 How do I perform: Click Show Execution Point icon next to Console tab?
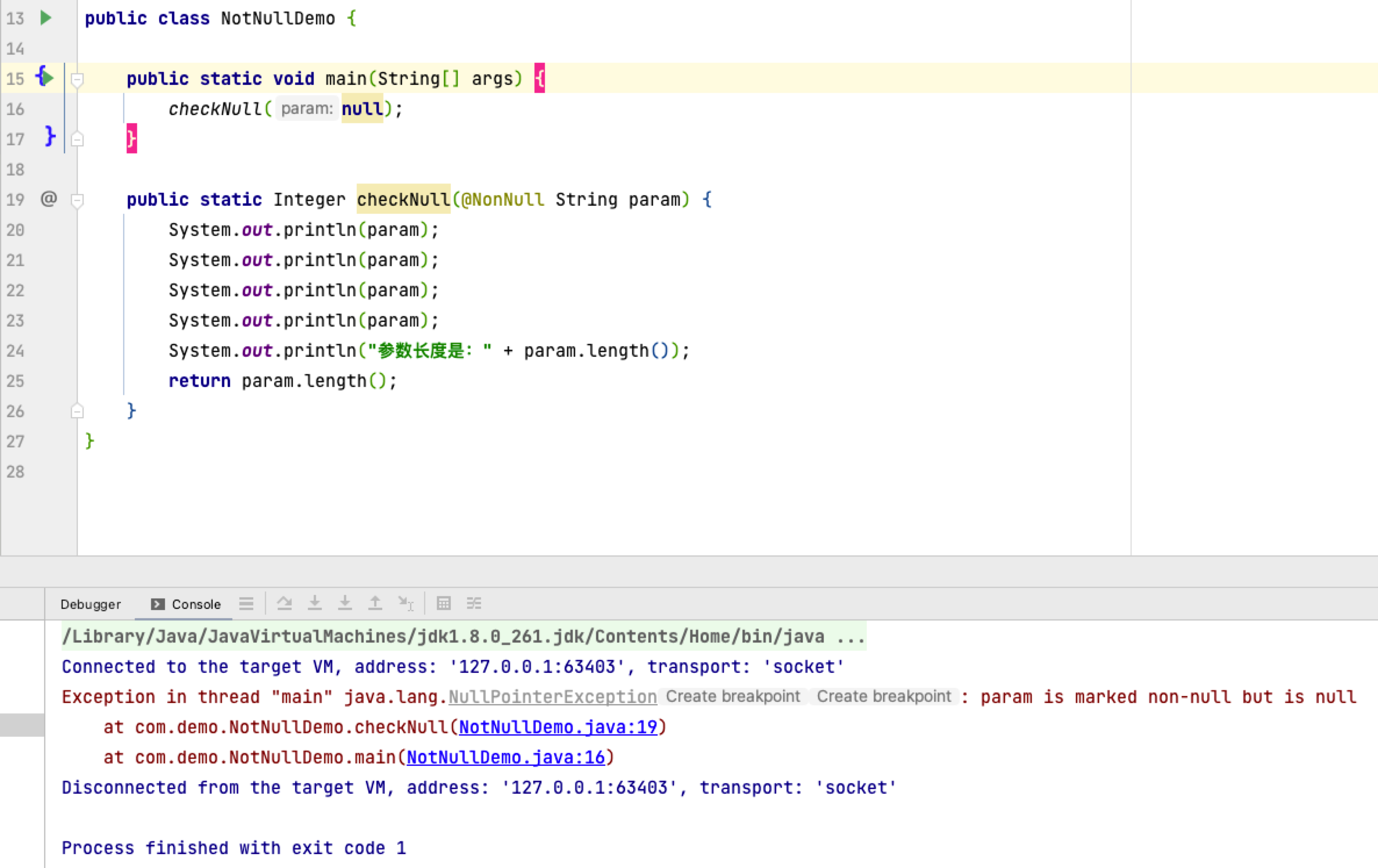(x=246, y=604)
